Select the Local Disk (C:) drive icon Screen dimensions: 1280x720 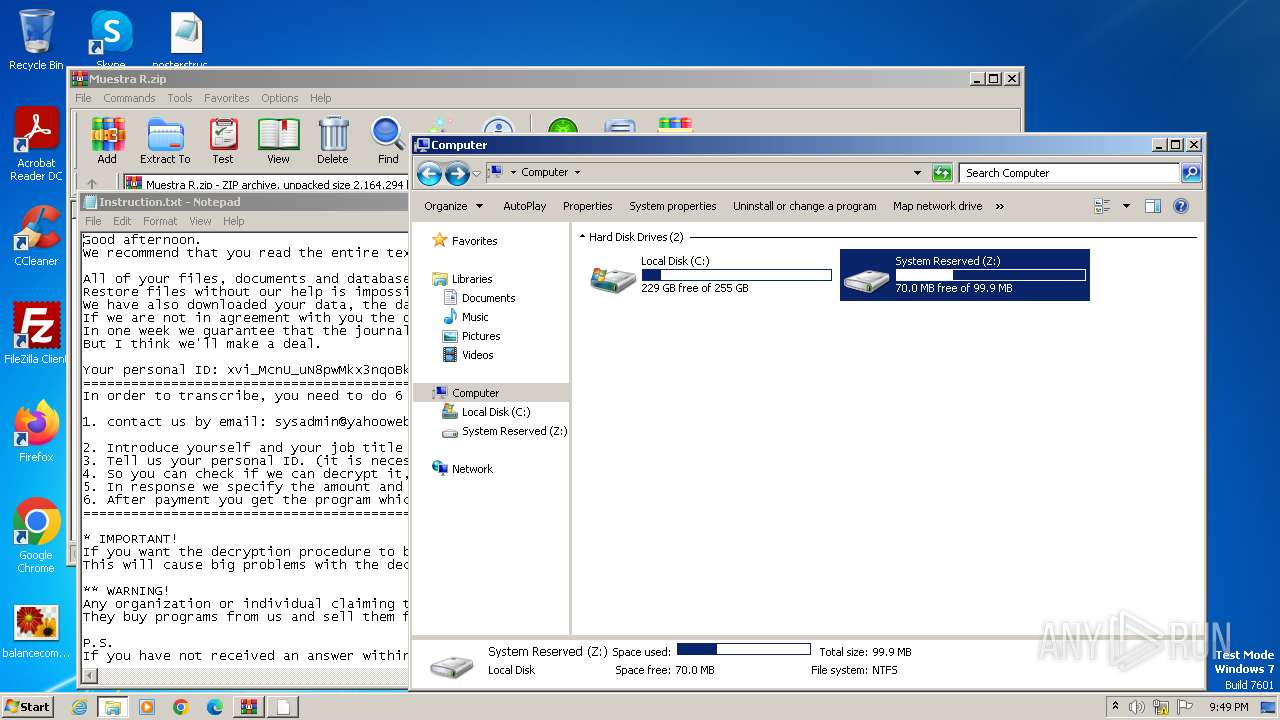coord(613,279)
